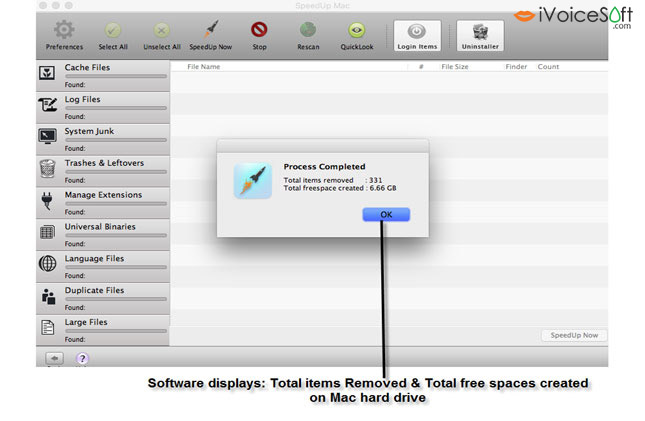Open the Preferences gear icon
Viewport: 645px width, 421px height.
64,30
